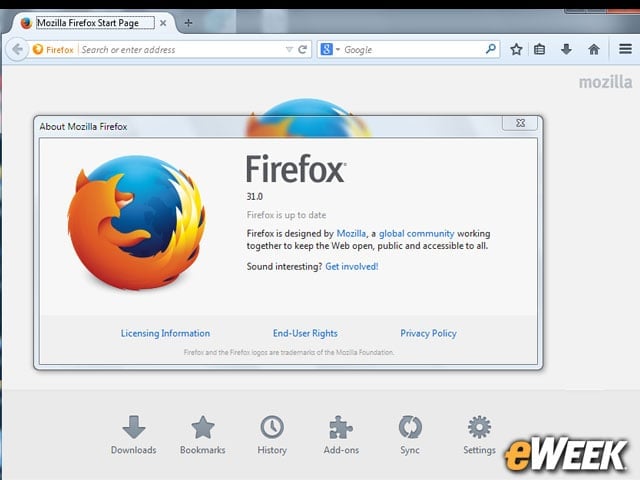Open Settings gear shortcut on start page
The image size is (640, 480).
[x=479, y=427]
